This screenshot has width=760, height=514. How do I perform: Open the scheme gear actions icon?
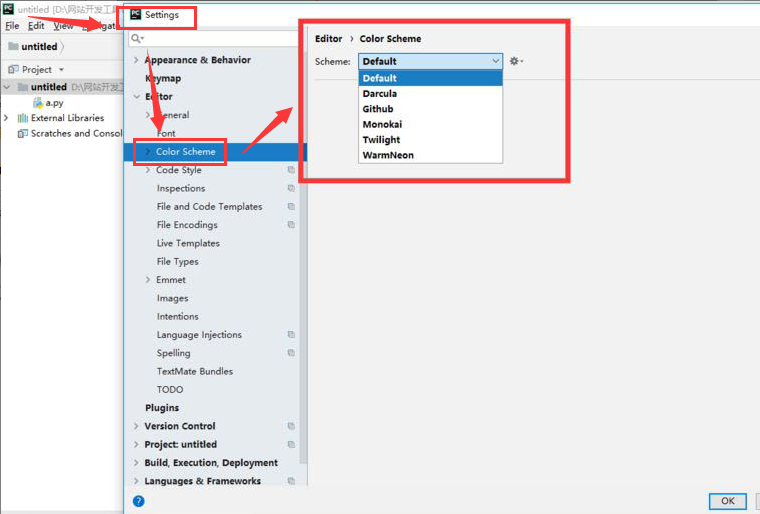pyautogui.click(x=516, y=61)
